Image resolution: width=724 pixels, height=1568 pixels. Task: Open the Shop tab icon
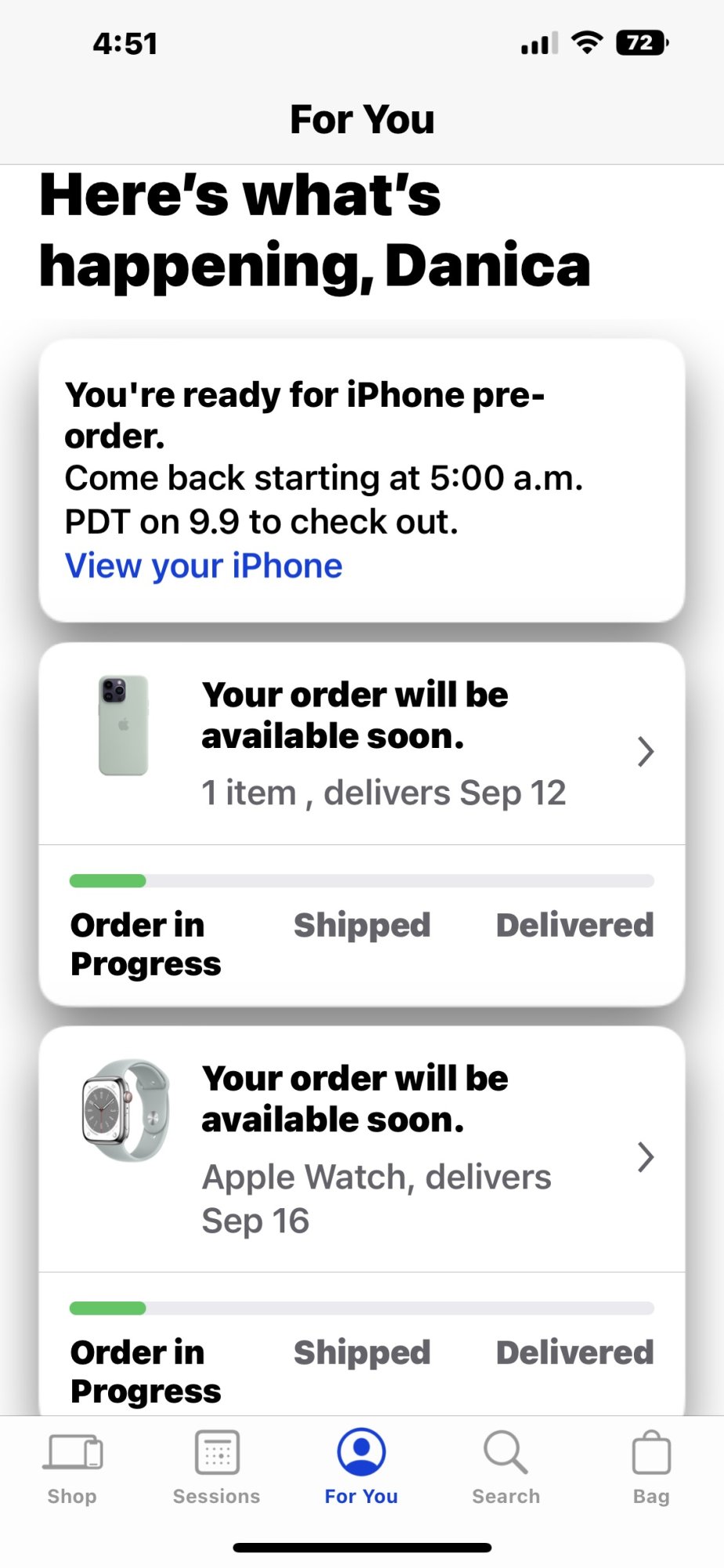coord(72,1452)
